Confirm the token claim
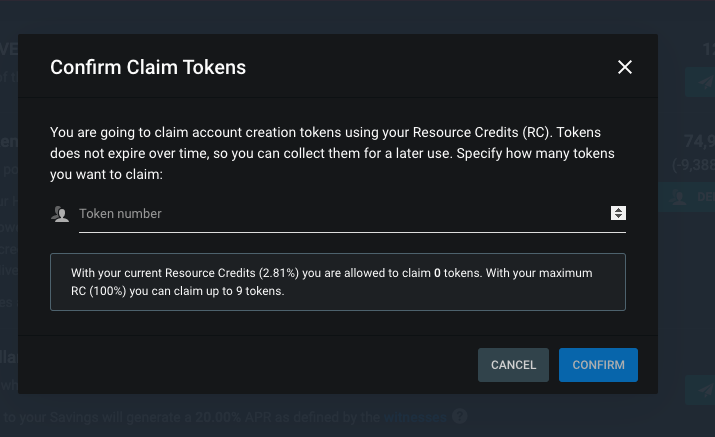 598,365
